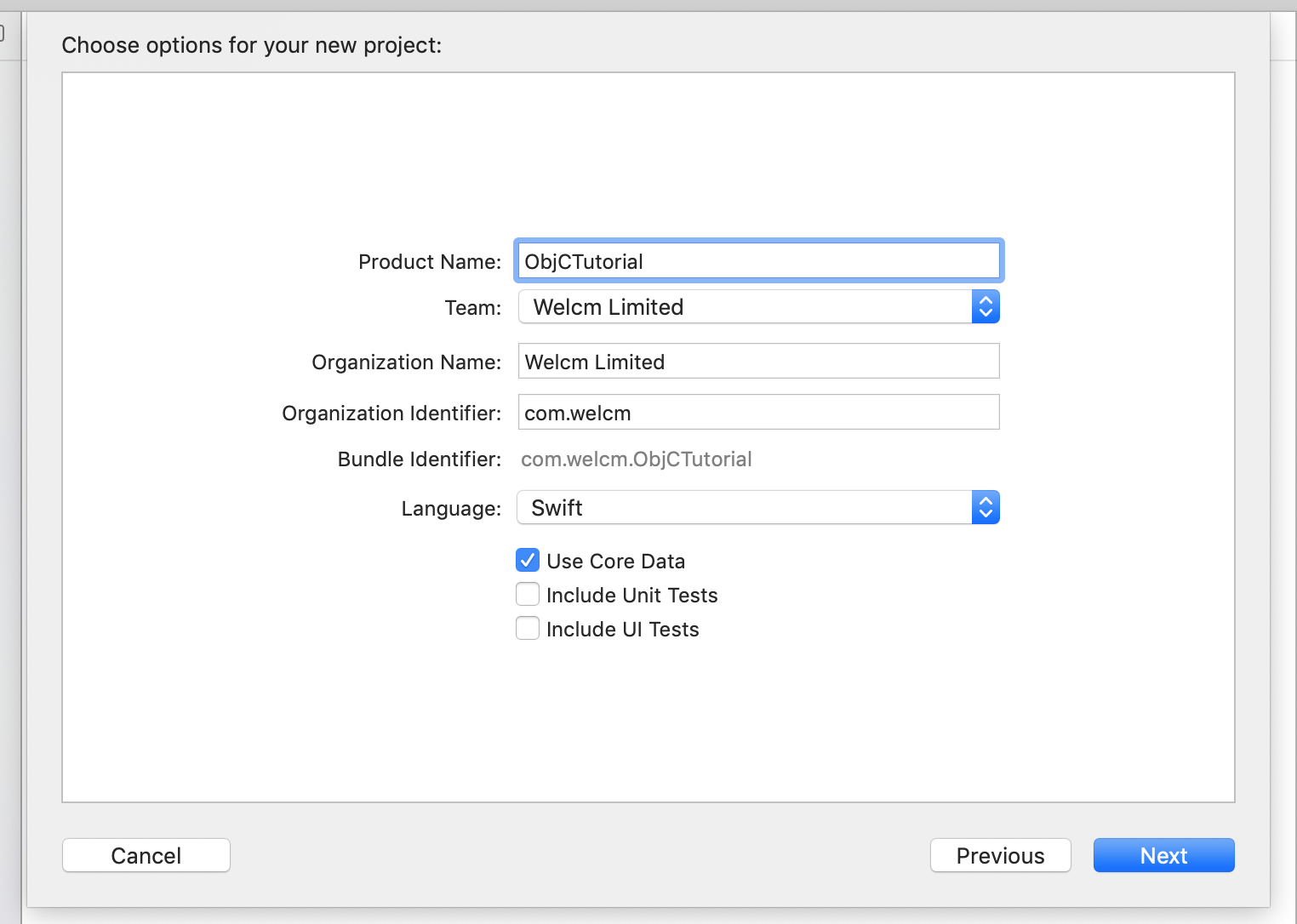The width and height of the screenshot is (1297, 924).
Task: Click the com.welcm.ObjCTutorial bundle identifier text
Action: (636, 459)
